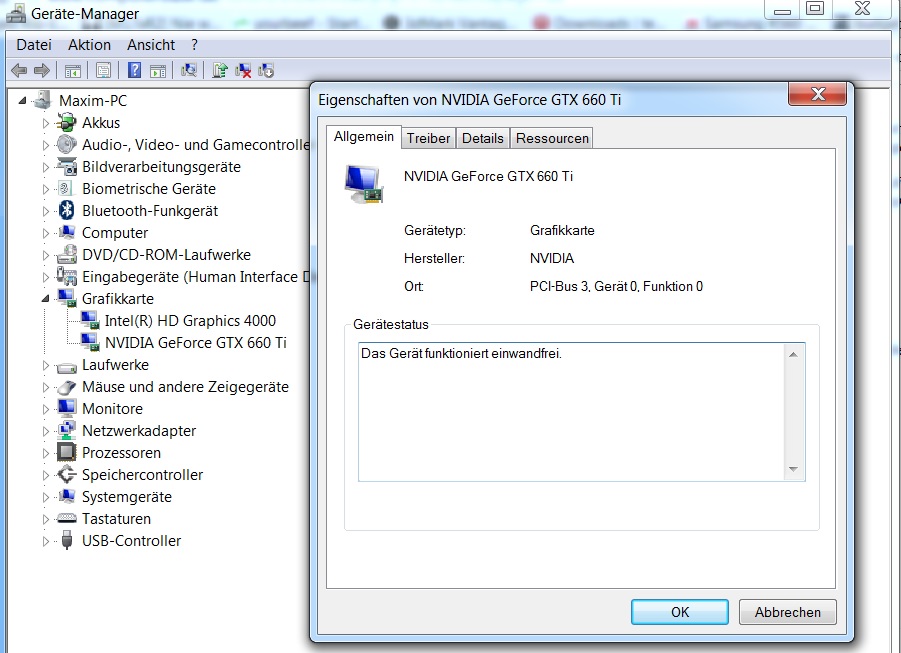The image size is (901, 653).
Task: Toggle the action pane toolbar icon
Action: (x=157, y=71)
